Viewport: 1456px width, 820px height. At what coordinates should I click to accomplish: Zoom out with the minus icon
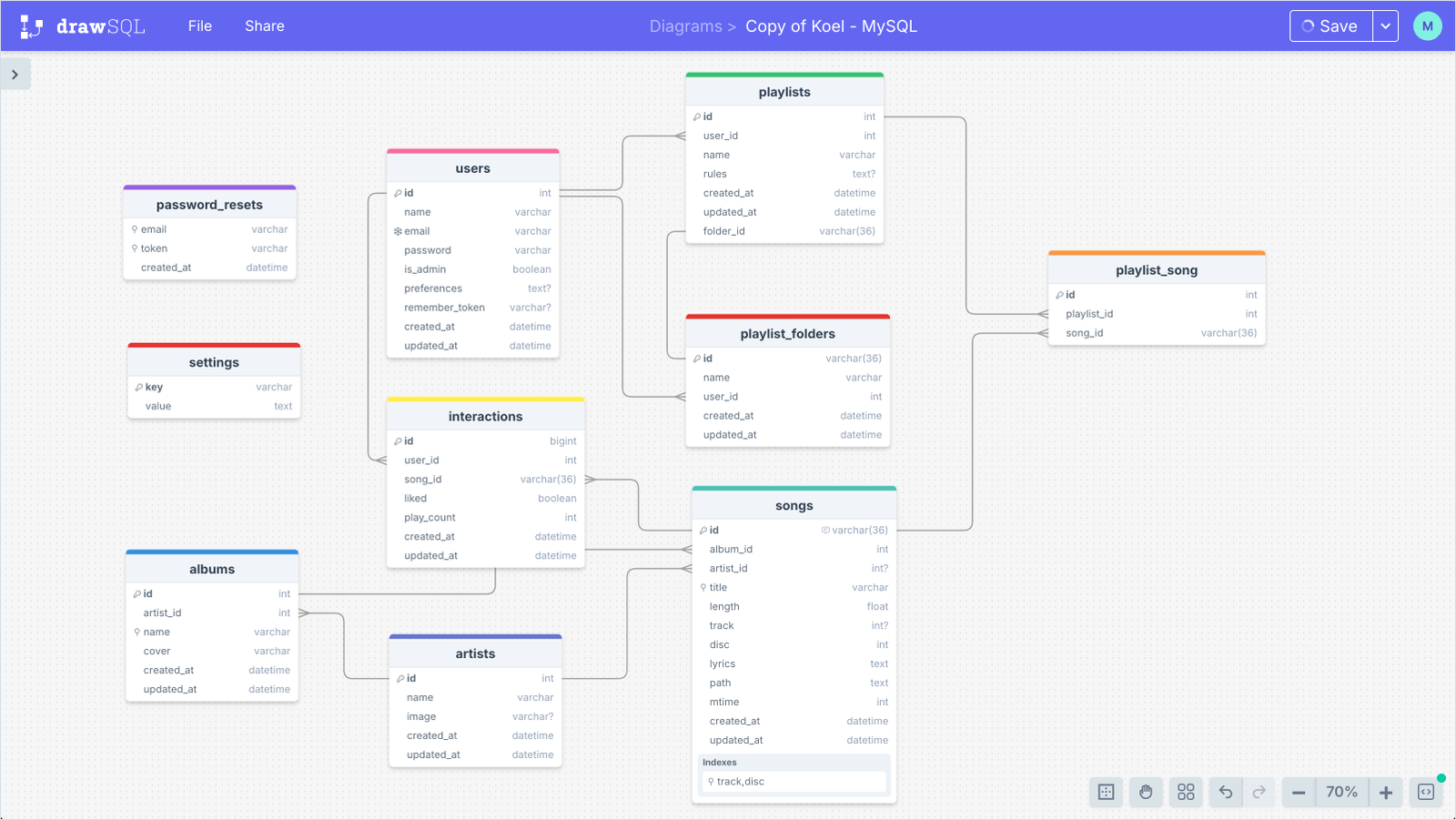(x=1299, y=792)
